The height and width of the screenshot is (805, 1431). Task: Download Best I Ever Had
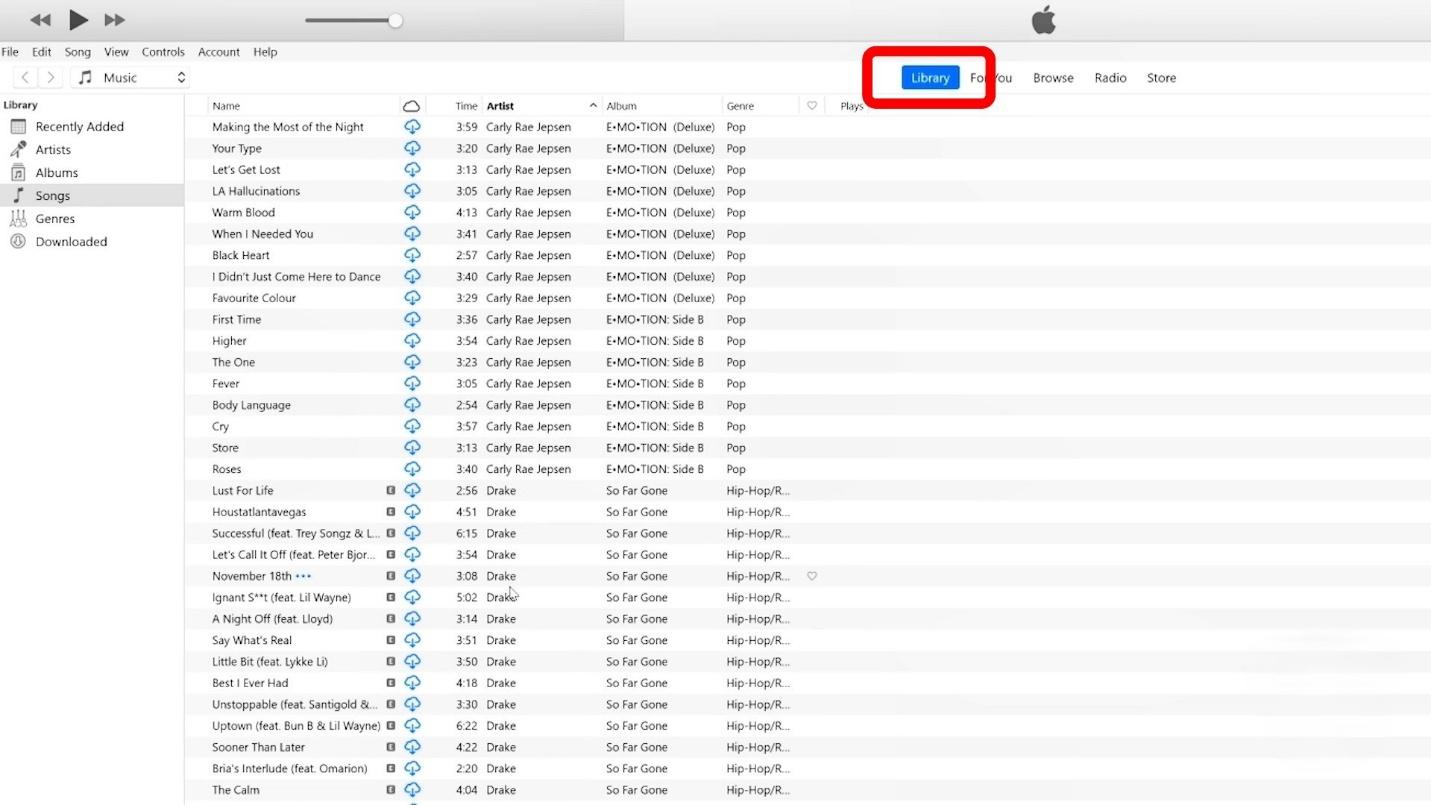point(412,683)
